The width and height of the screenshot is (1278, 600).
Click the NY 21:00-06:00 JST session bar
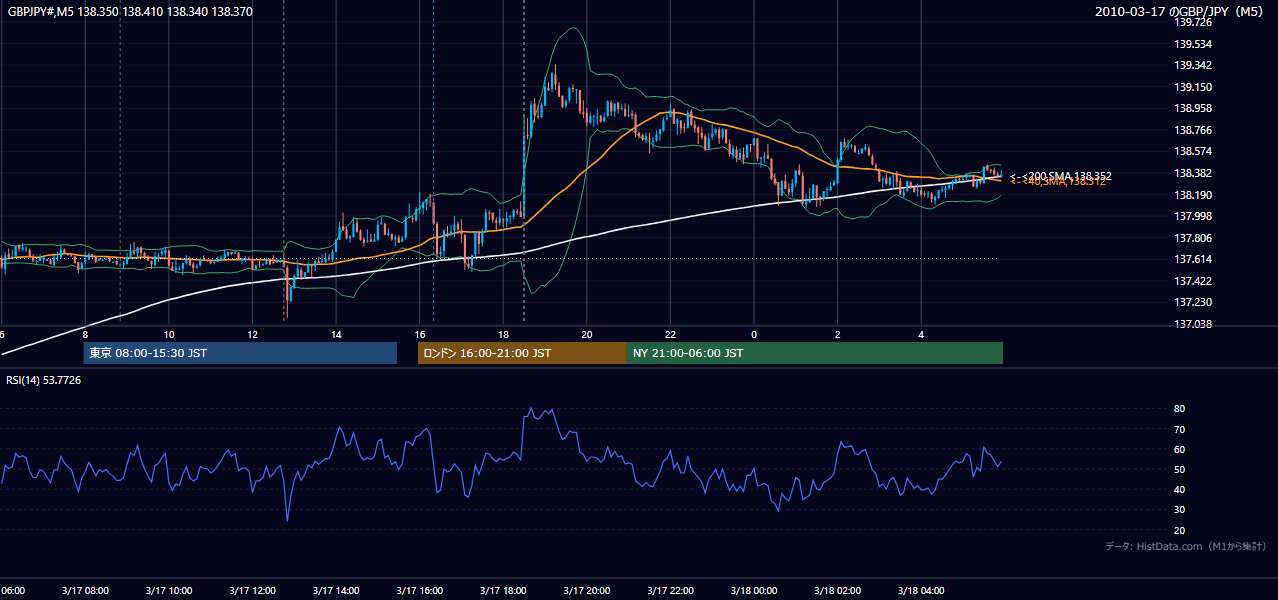[x=815, y=353]
